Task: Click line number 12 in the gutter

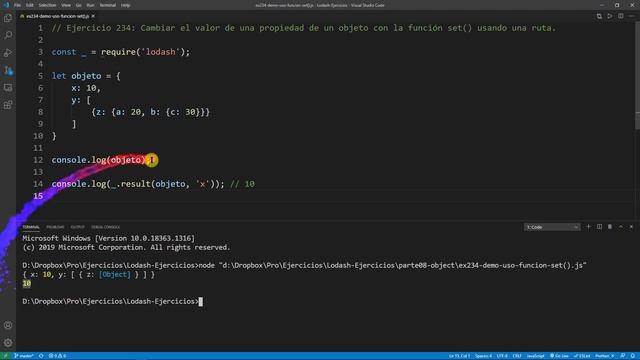Action: tap(38, 160)
